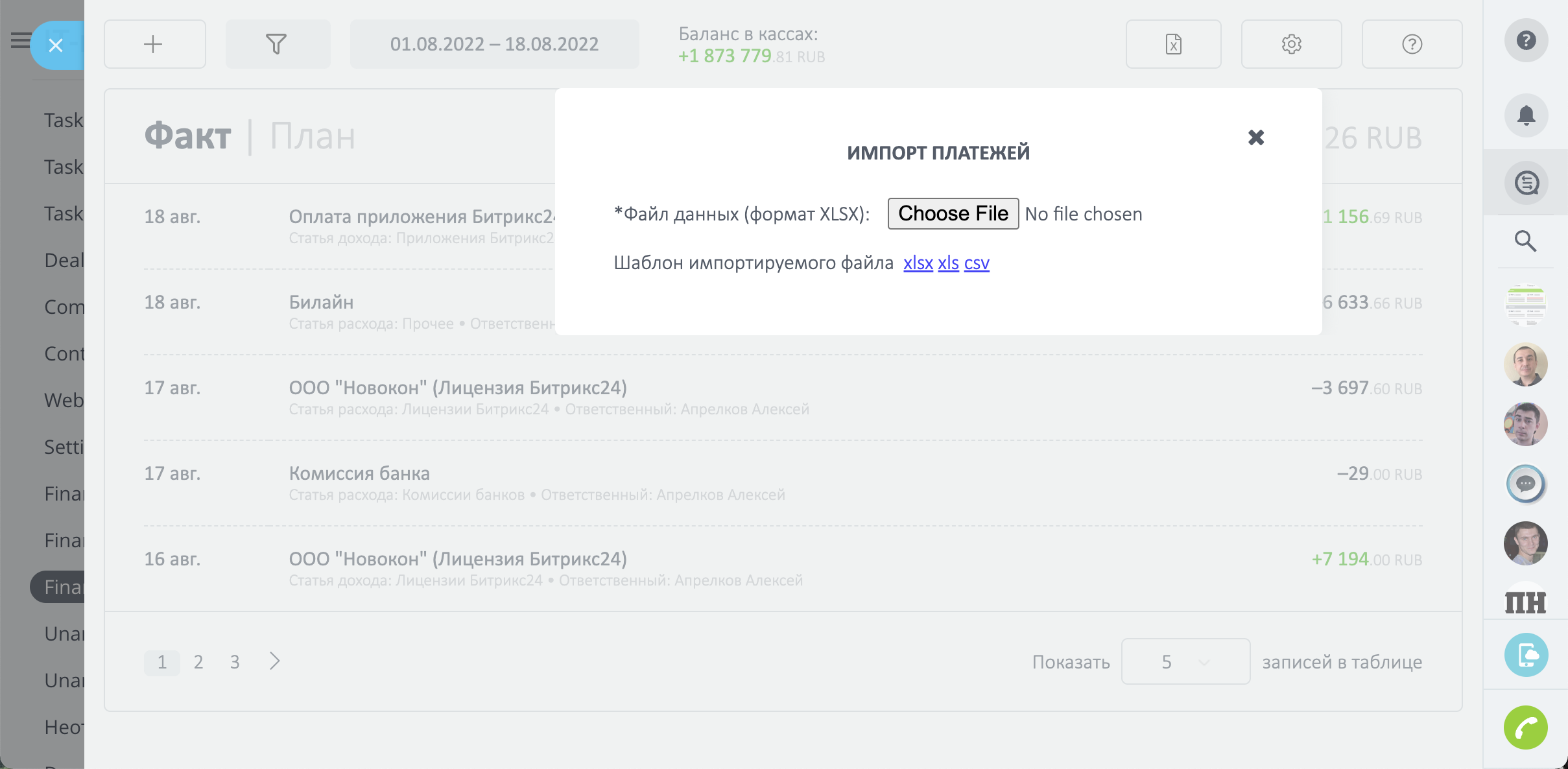This screenshot has height=769, width=1568.
Task: Close the Импорт платежей dialog
Action: [x=1256, y=137]
